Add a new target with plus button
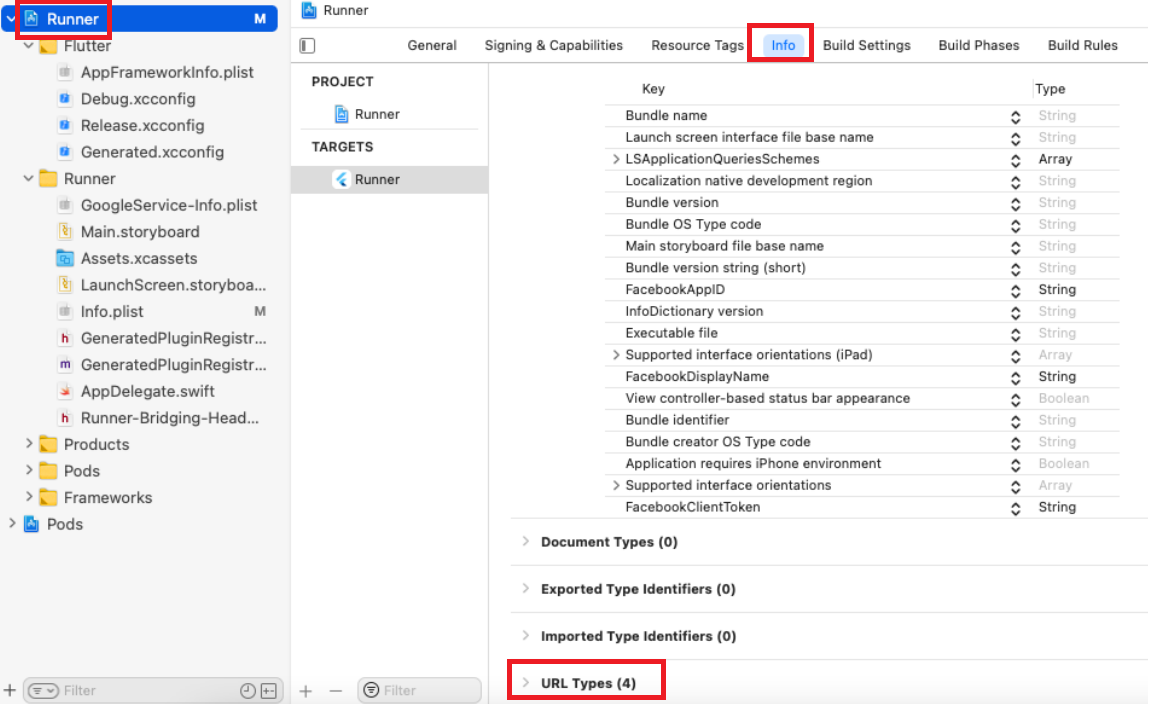The height and width of the screenshot is (704, 1156). click(306, 690)
